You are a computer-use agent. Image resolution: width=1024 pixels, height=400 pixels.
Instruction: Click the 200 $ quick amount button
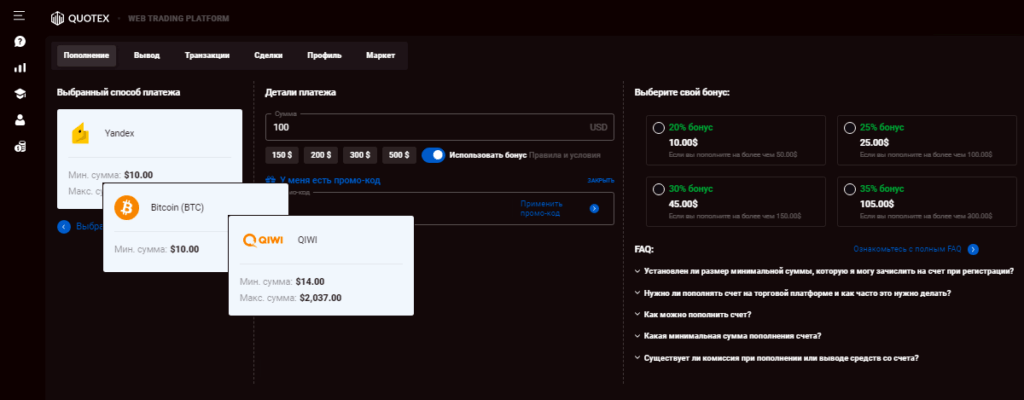pos(320,155)
